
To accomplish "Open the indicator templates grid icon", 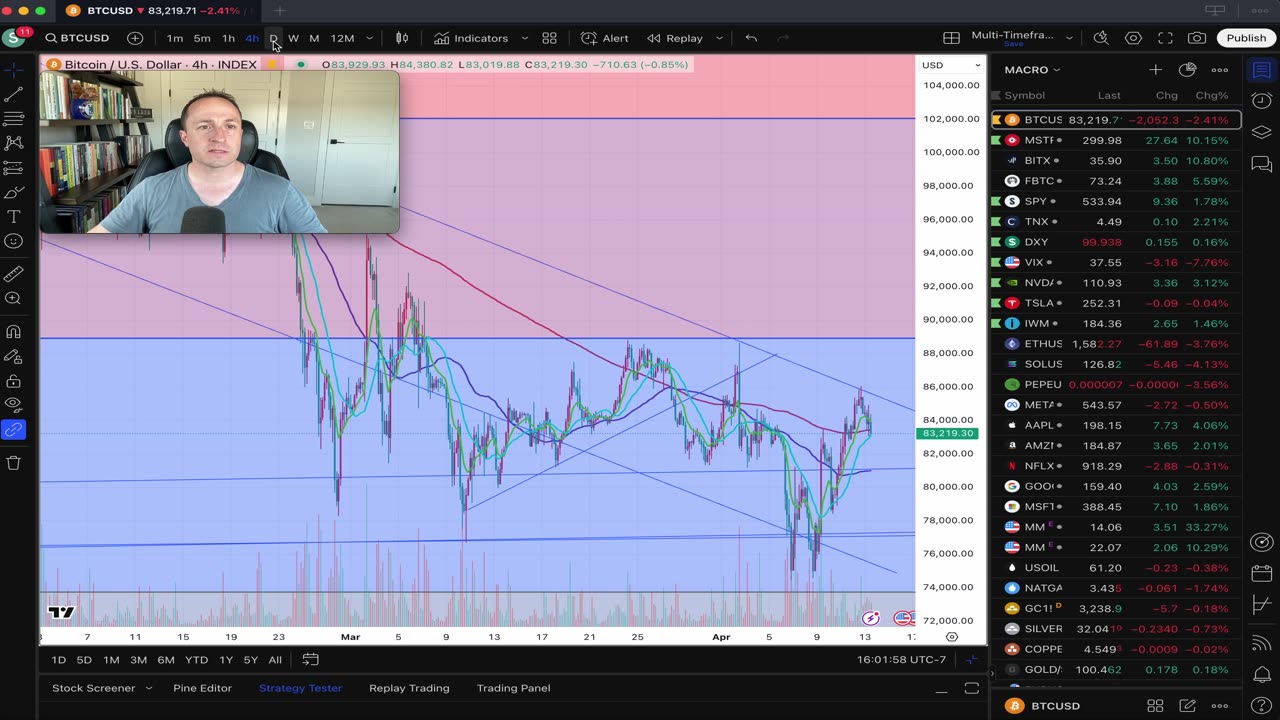I will tap(549, 38).
